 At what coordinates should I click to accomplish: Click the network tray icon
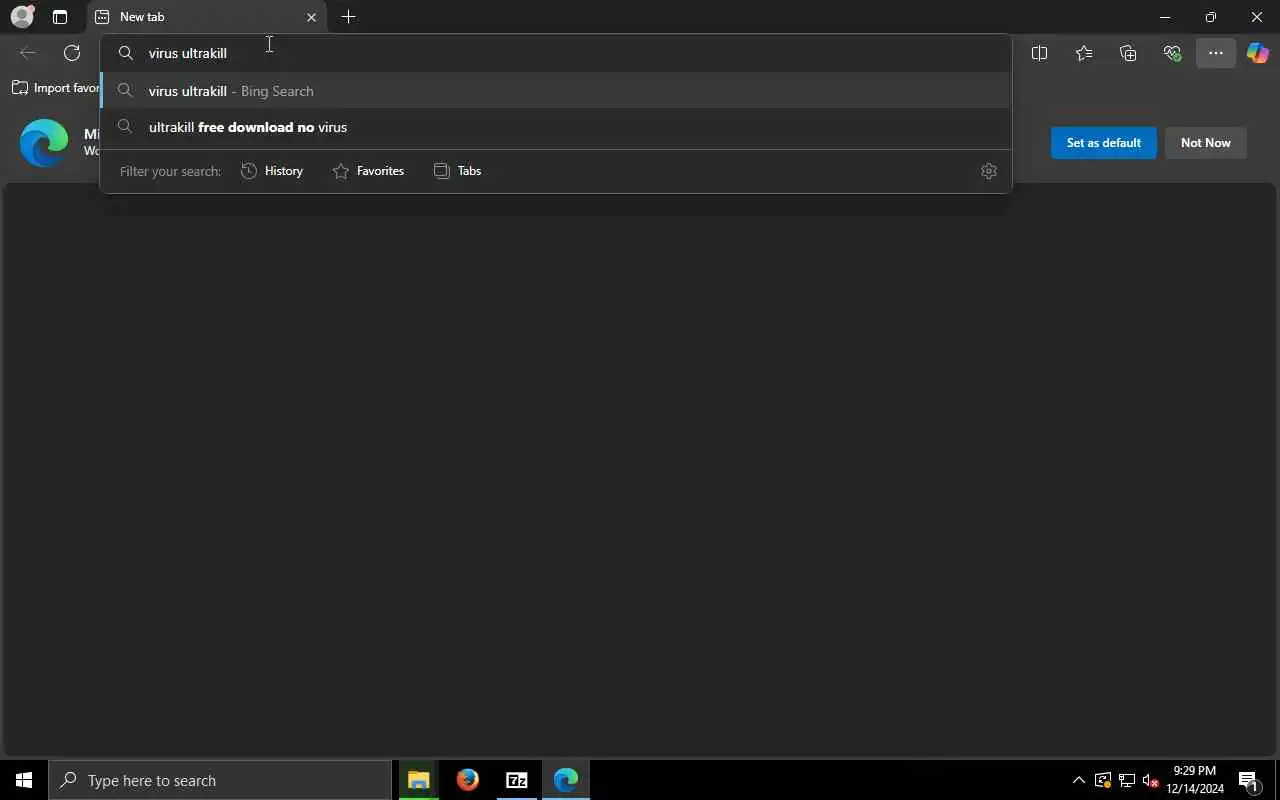[1127, 780]
